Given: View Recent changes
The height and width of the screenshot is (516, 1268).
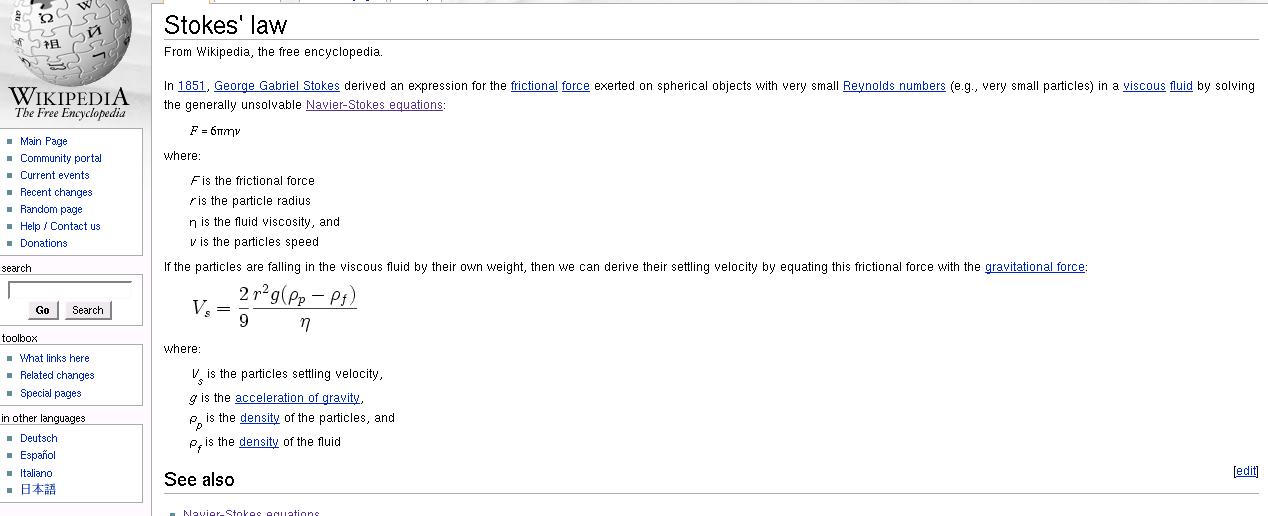Looking at the screenshot, I should [x=56, y=192].
